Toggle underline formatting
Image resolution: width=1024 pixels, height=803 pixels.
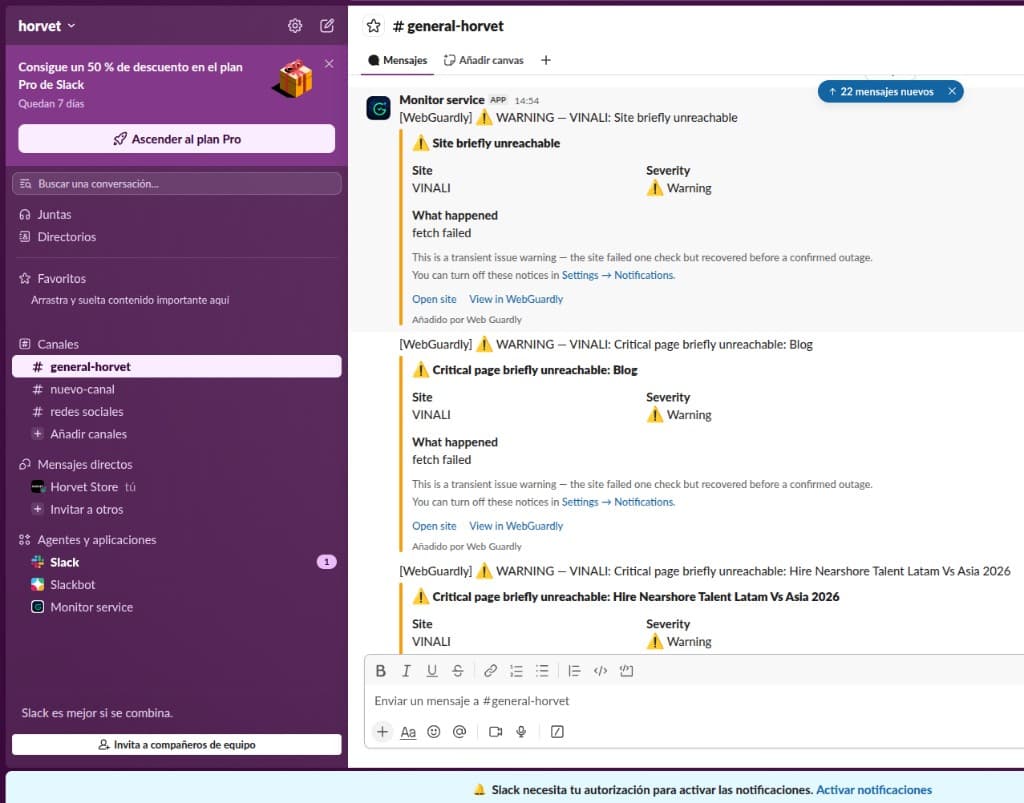pyautogui.click(x=432, y=670)
